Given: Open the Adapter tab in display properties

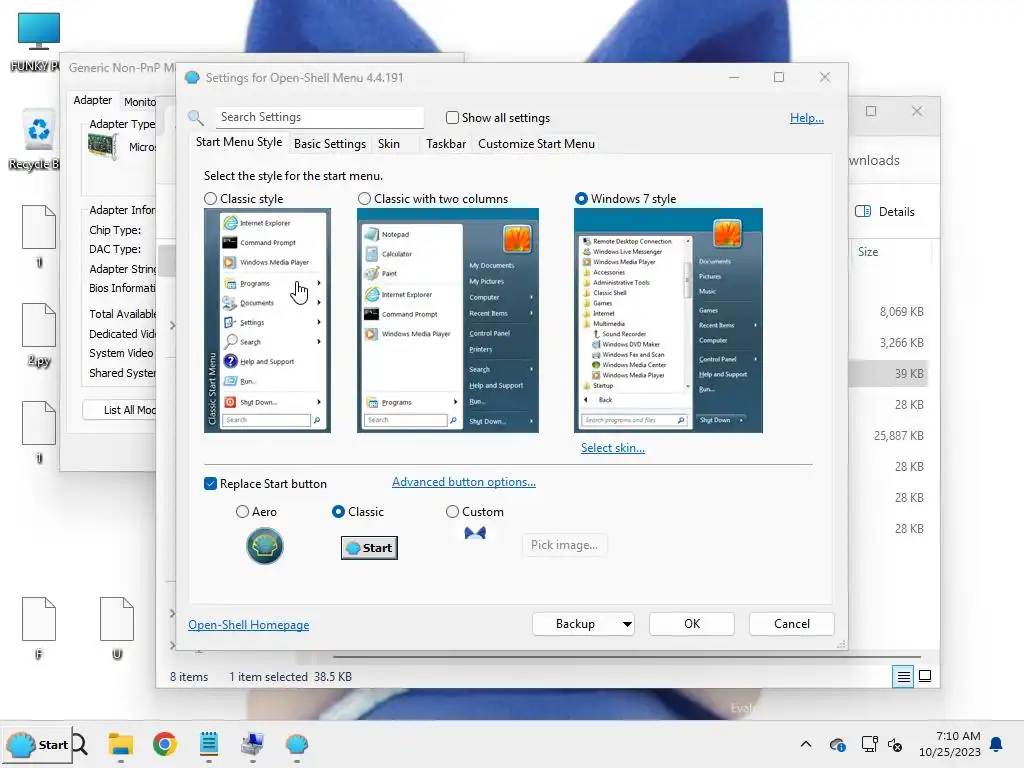Looking at the screenshot, I should 93,100.
